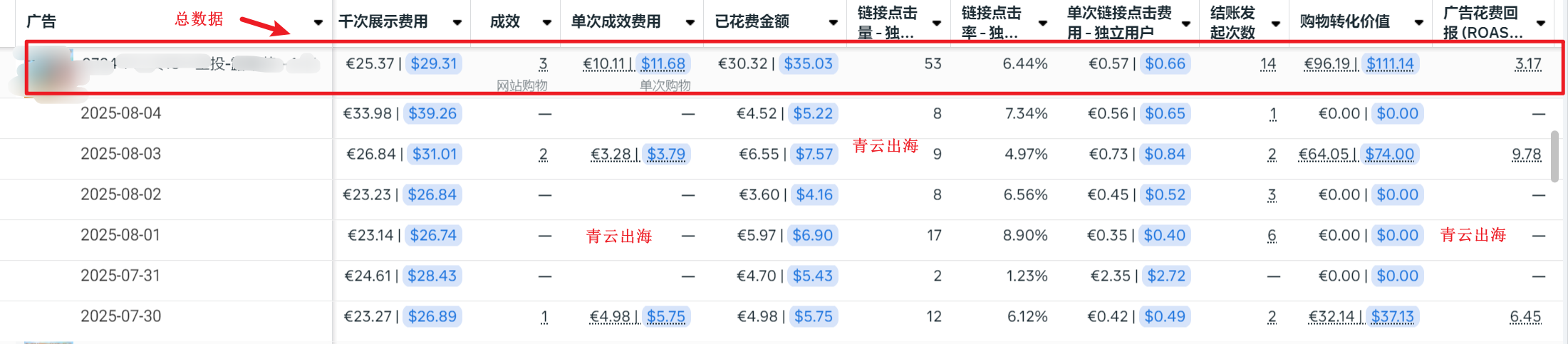Select the 2025-07-31 date row
Image resolution: width=1568 pixels, height=344 pixels.
click(121, 276)
